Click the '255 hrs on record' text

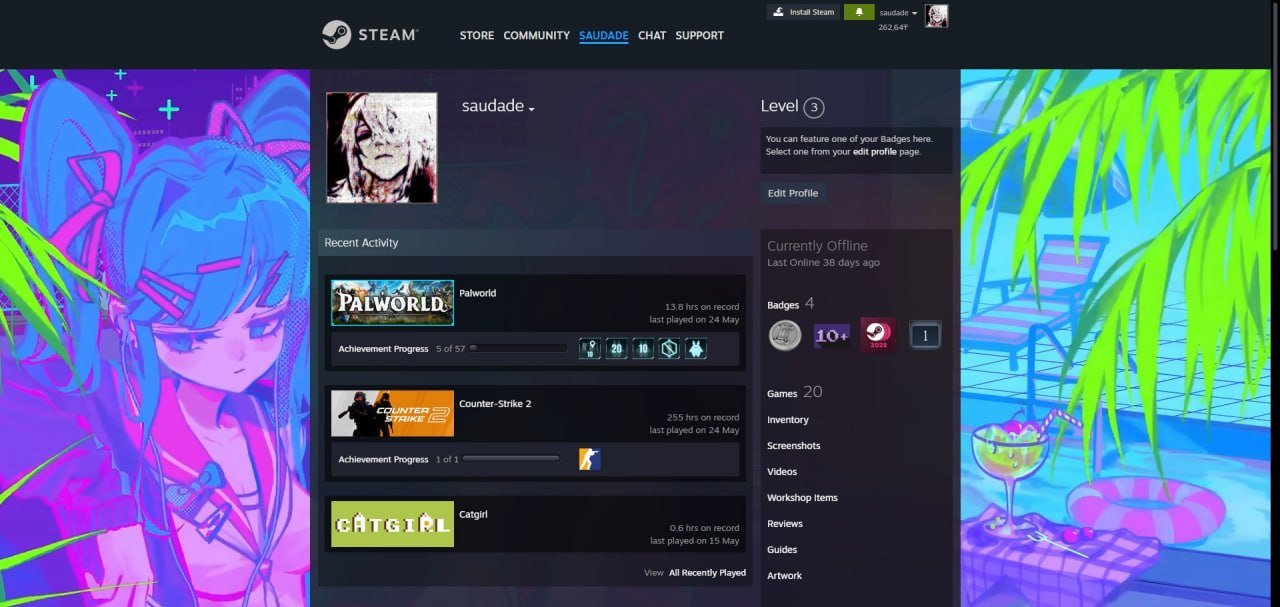703,417
